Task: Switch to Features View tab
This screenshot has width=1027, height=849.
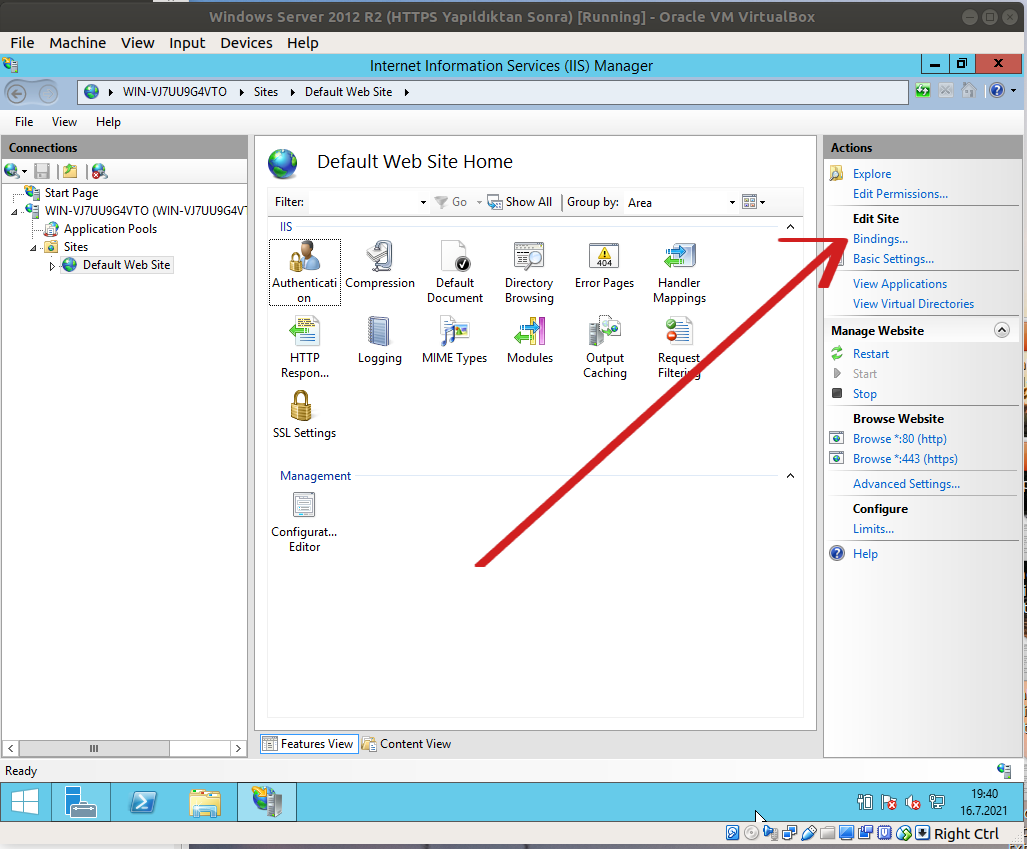Action: click(309, 744)
